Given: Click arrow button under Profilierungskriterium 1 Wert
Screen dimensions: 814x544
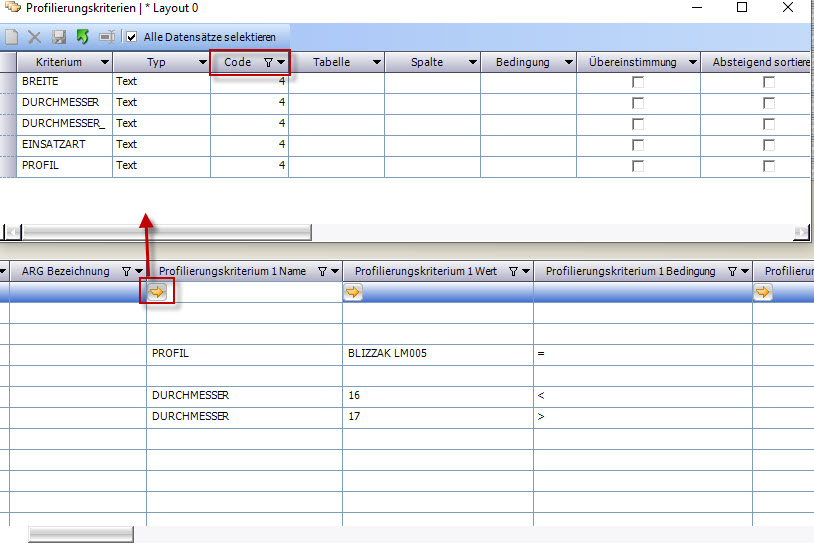Looking at the screenshot, I should coord(353,292).
